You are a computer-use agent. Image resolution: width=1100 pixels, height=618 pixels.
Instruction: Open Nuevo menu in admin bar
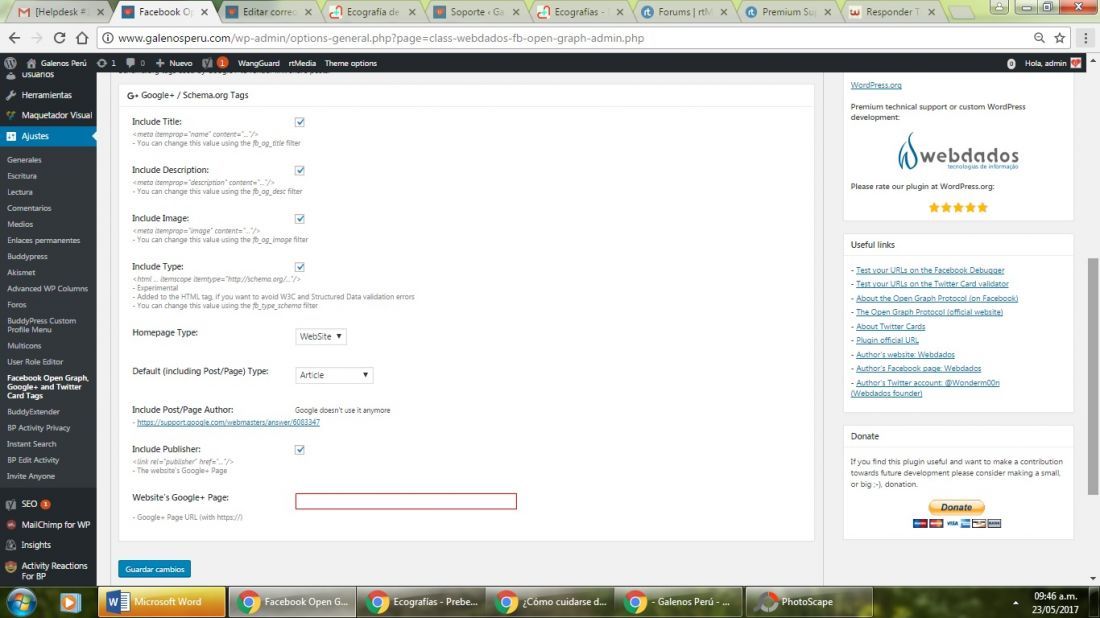174,63
